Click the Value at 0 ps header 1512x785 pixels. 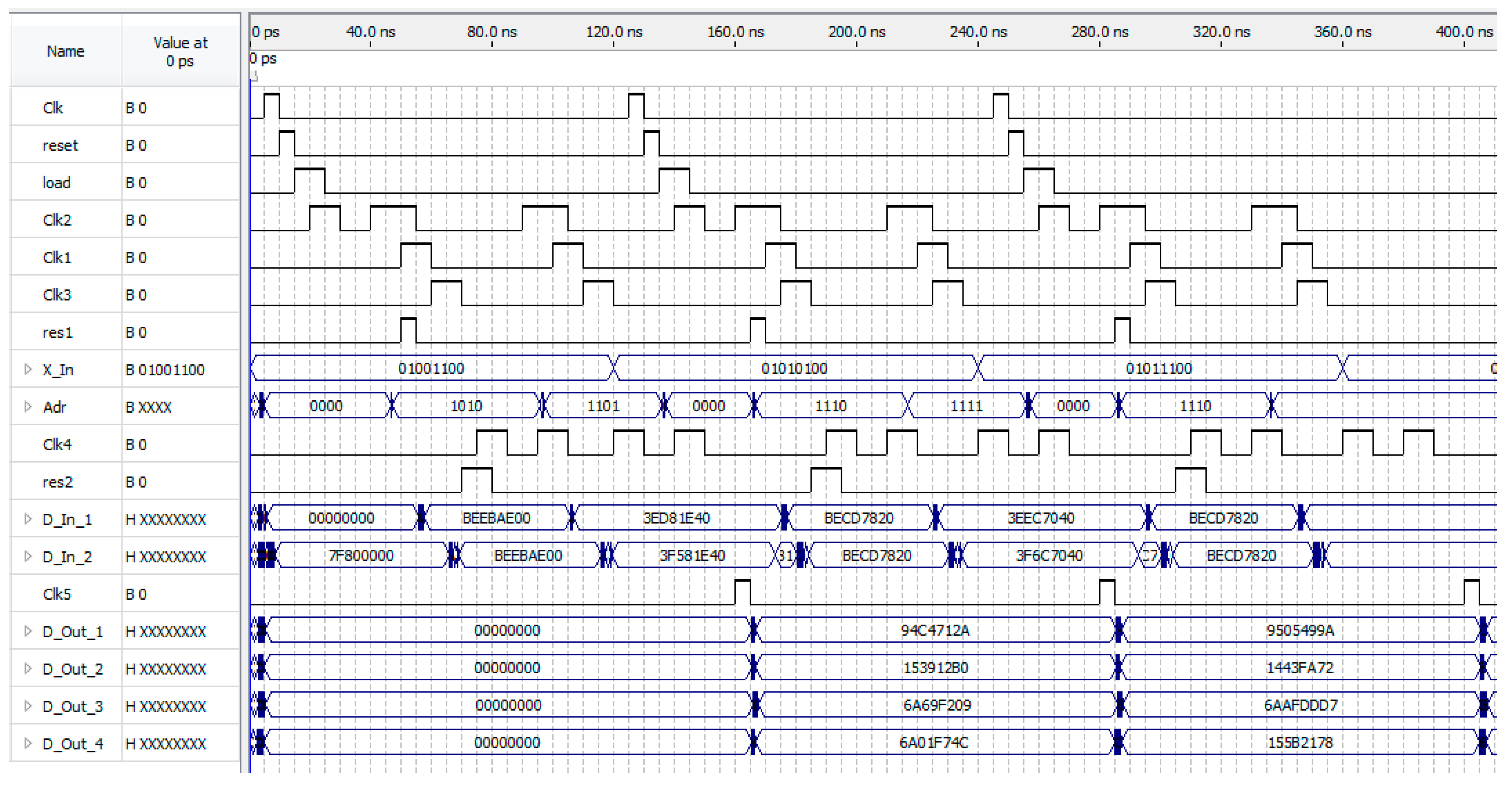pyautogui.click(x=180, y=52)
